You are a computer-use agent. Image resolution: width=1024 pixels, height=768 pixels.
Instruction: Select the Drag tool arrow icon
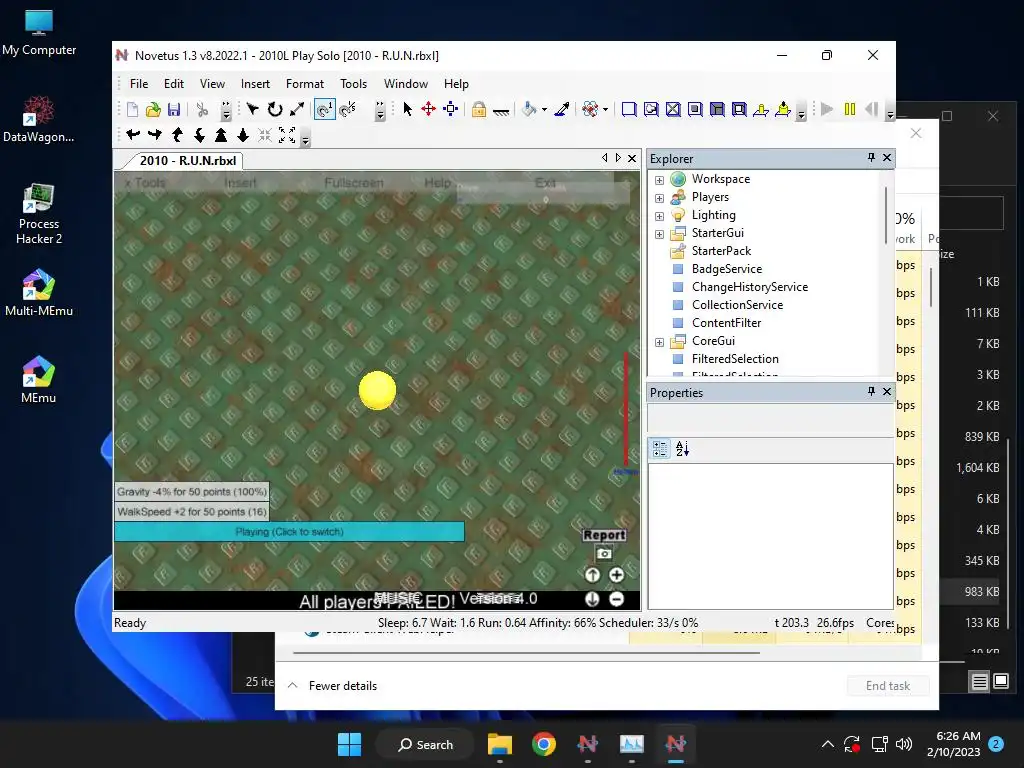253,109
